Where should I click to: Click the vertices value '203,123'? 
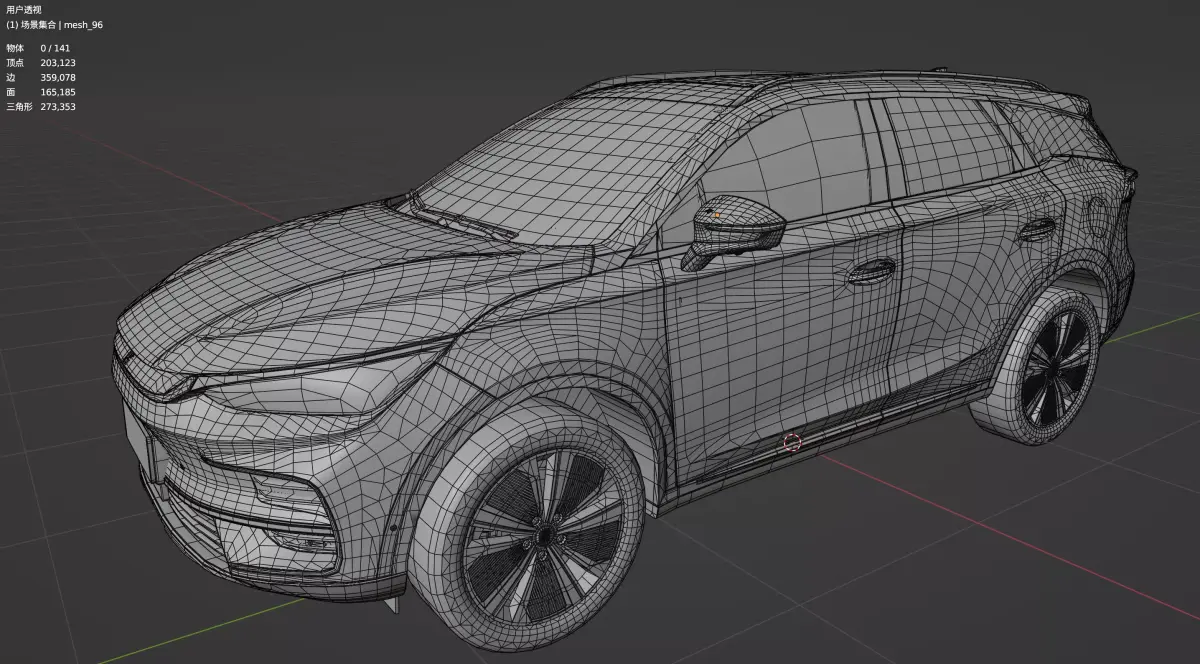pos(58,62)
